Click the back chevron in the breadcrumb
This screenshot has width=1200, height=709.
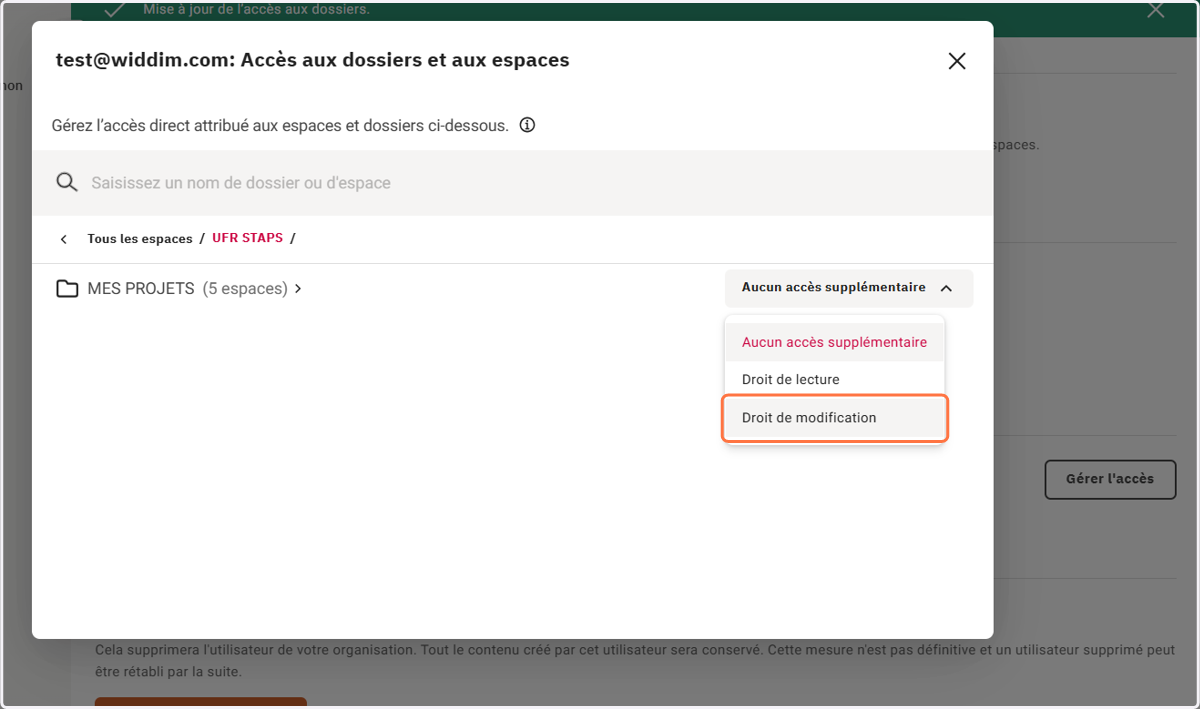click(64, 239)
